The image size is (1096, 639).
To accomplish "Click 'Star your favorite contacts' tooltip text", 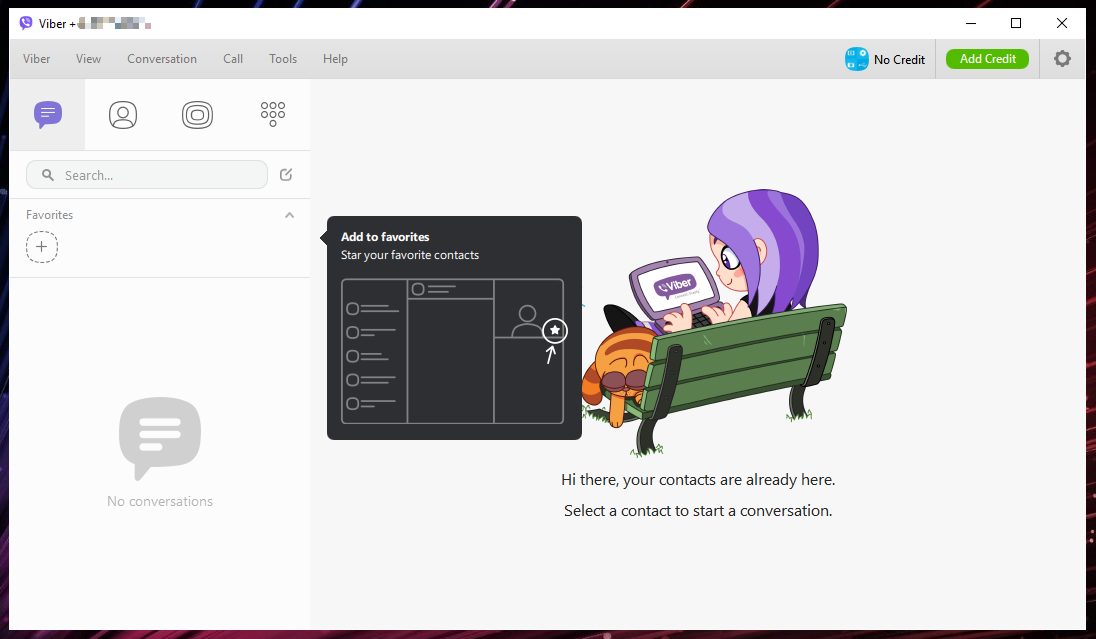I will click(x=410, y=255).
